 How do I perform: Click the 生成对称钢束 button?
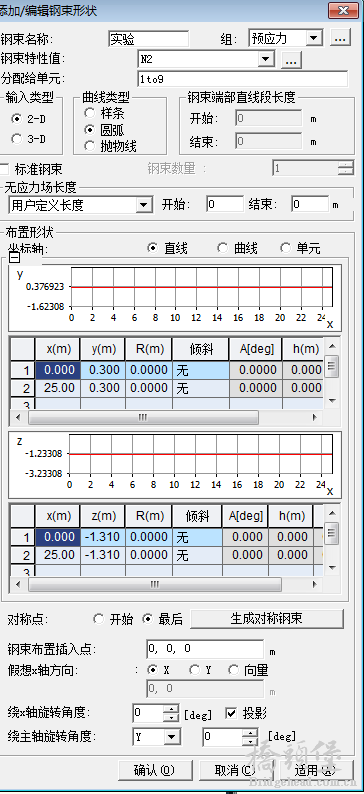(267, 618)
